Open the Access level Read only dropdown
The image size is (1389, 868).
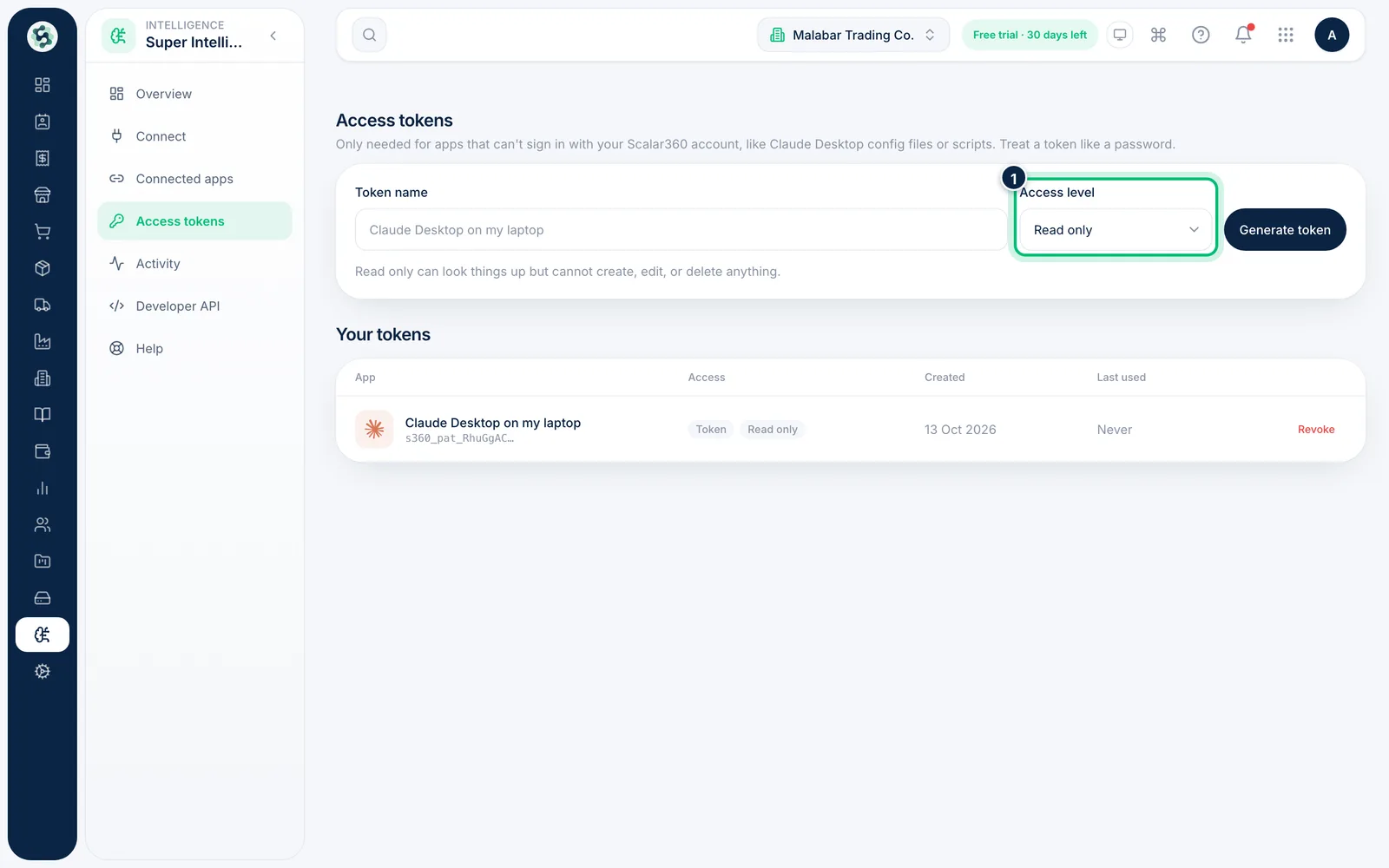(1115, 230)
